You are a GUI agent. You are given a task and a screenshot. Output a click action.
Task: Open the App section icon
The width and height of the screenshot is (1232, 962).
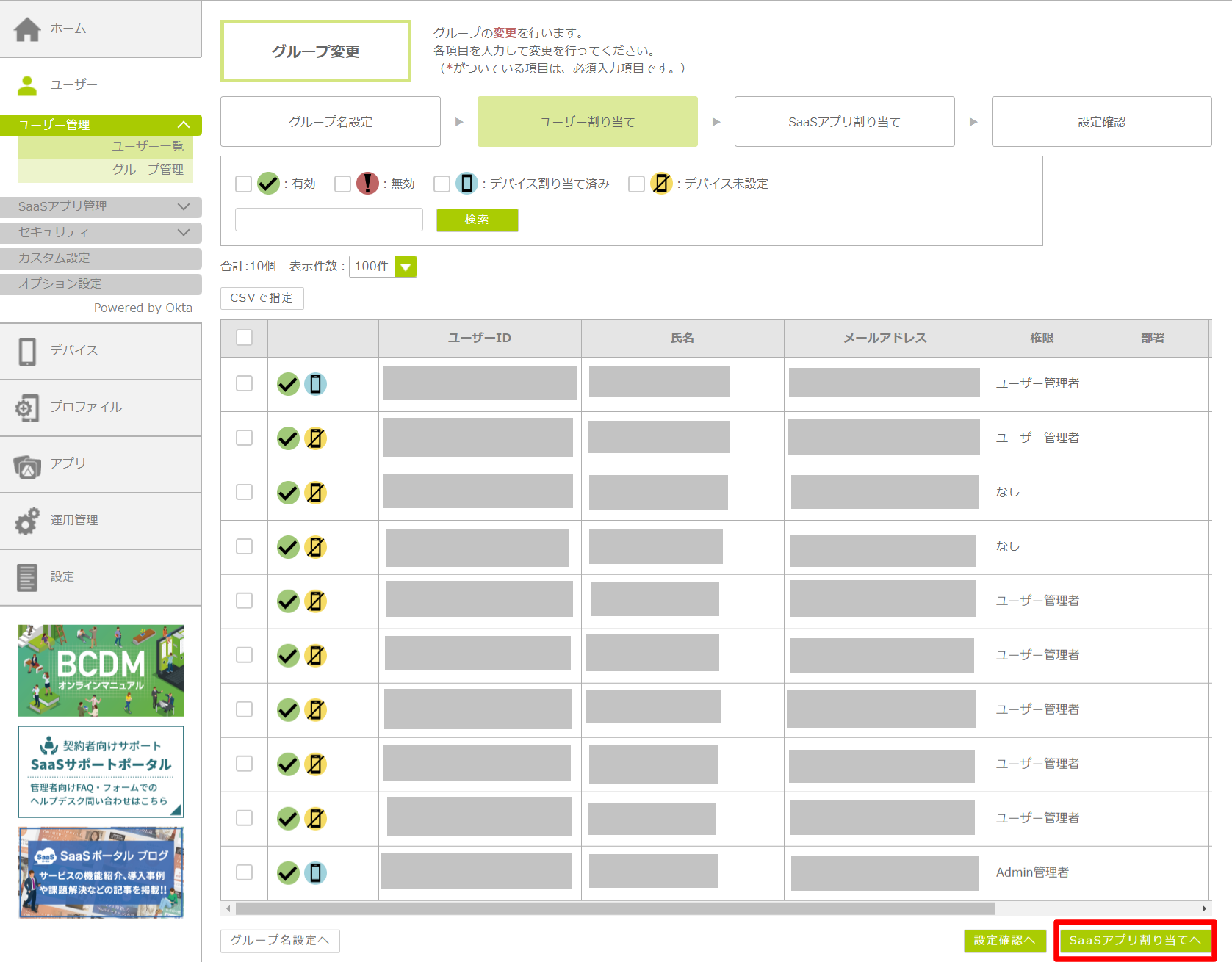pyautogui.click(x=27, y=466)
